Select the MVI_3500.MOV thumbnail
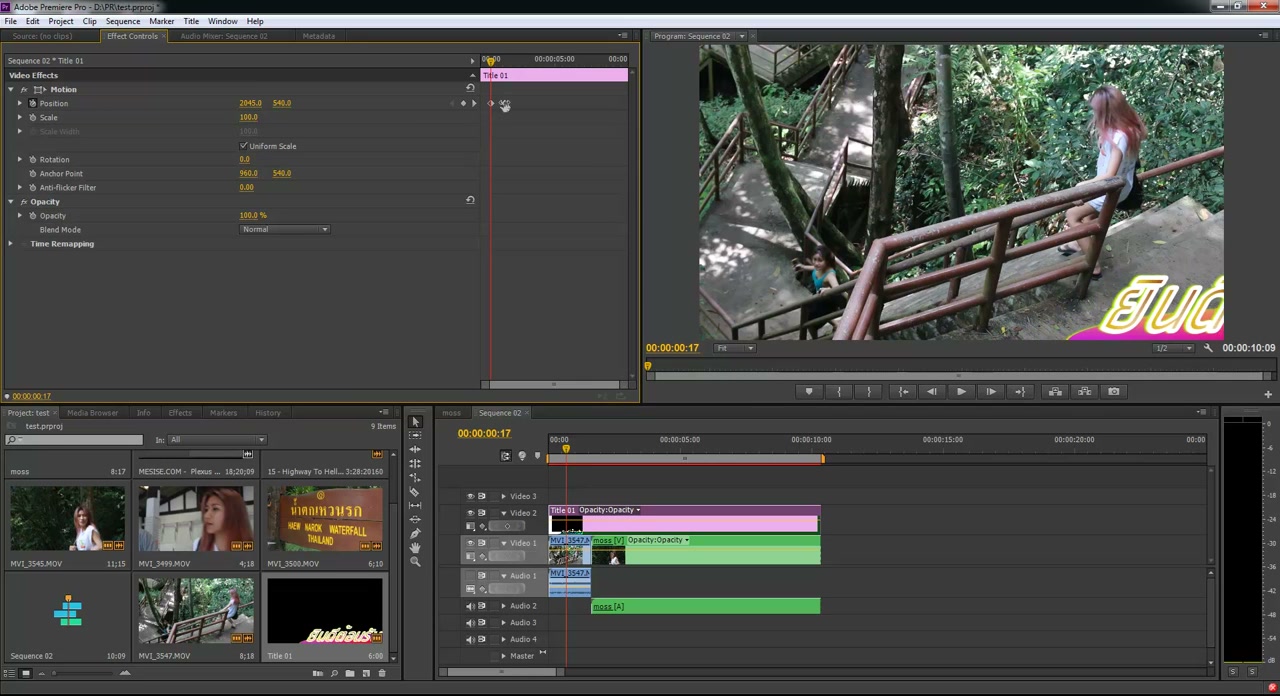Viewport: 1280px width, 696px height. (x=324, y=518)
